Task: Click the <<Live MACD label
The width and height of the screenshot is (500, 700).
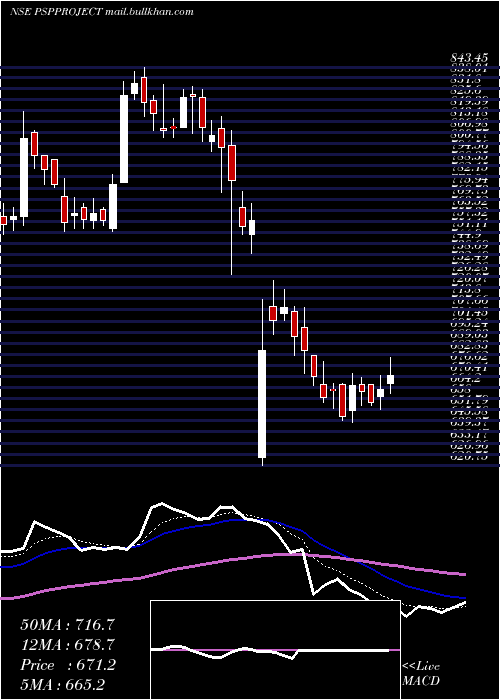Action: click(421, 674)
